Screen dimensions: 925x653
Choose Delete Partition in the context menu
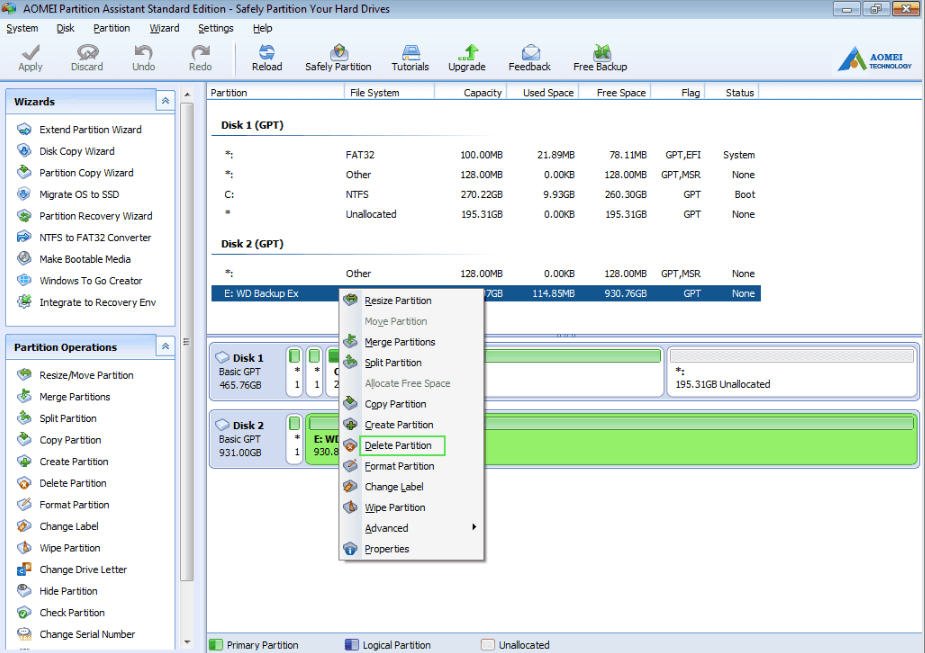[x=398, y=446]
